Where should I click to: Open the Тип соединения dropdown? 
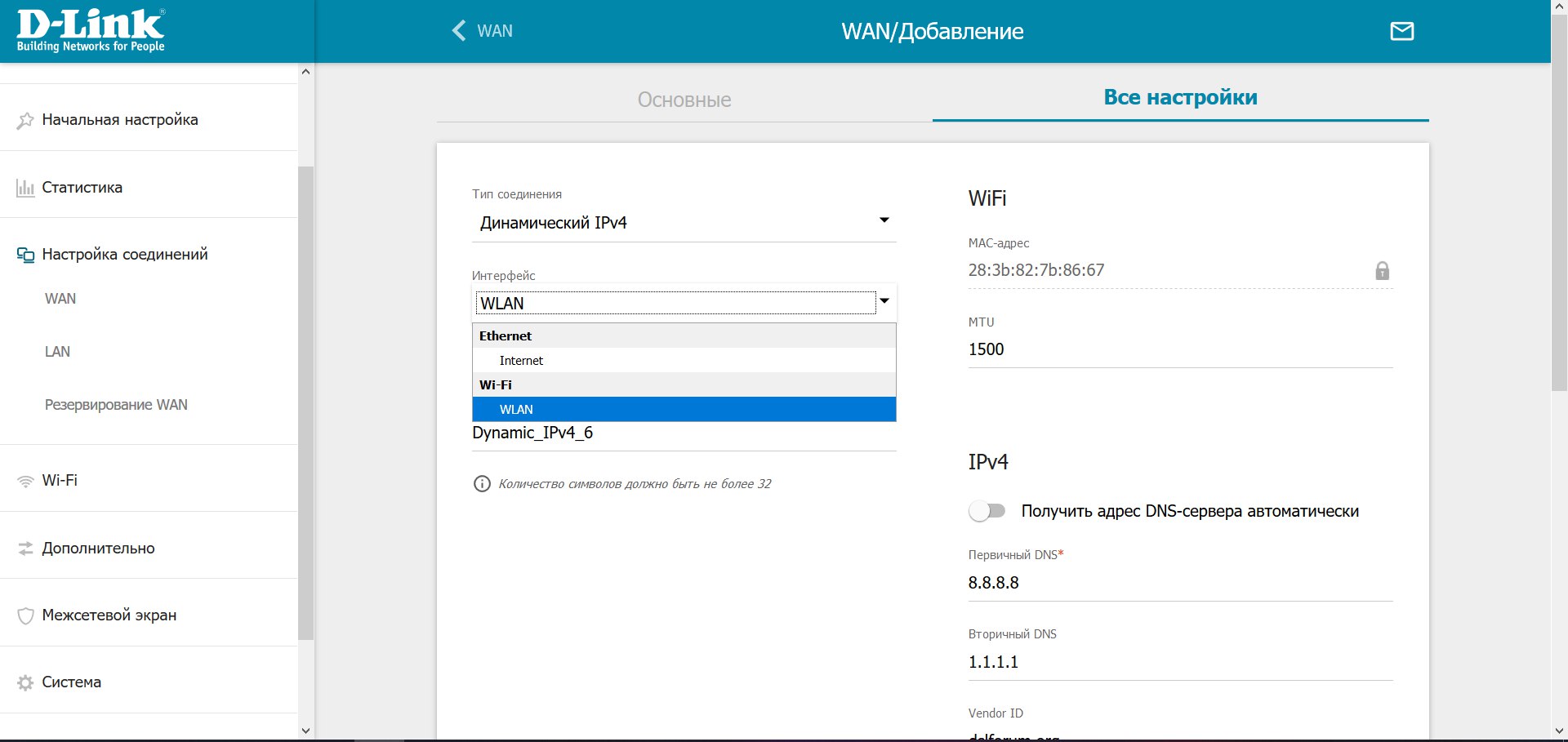click(684, 223)
